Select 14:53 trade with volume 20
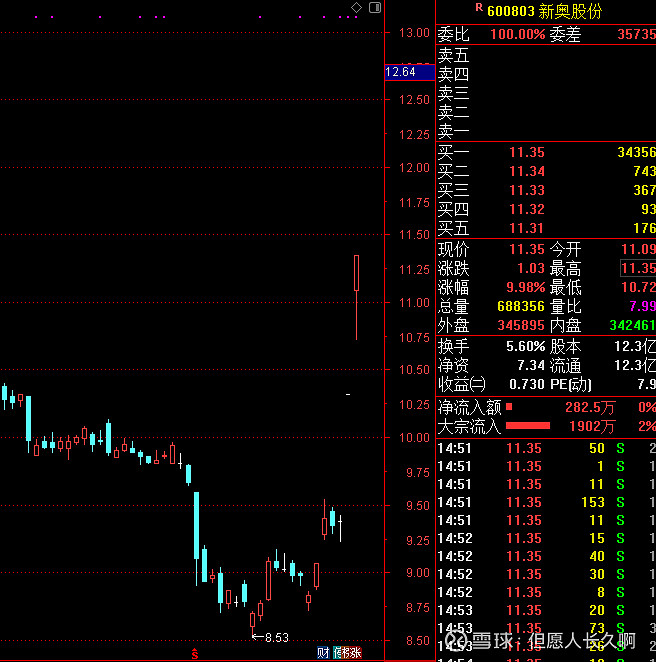The image size is (656, 662). point(546,610)
